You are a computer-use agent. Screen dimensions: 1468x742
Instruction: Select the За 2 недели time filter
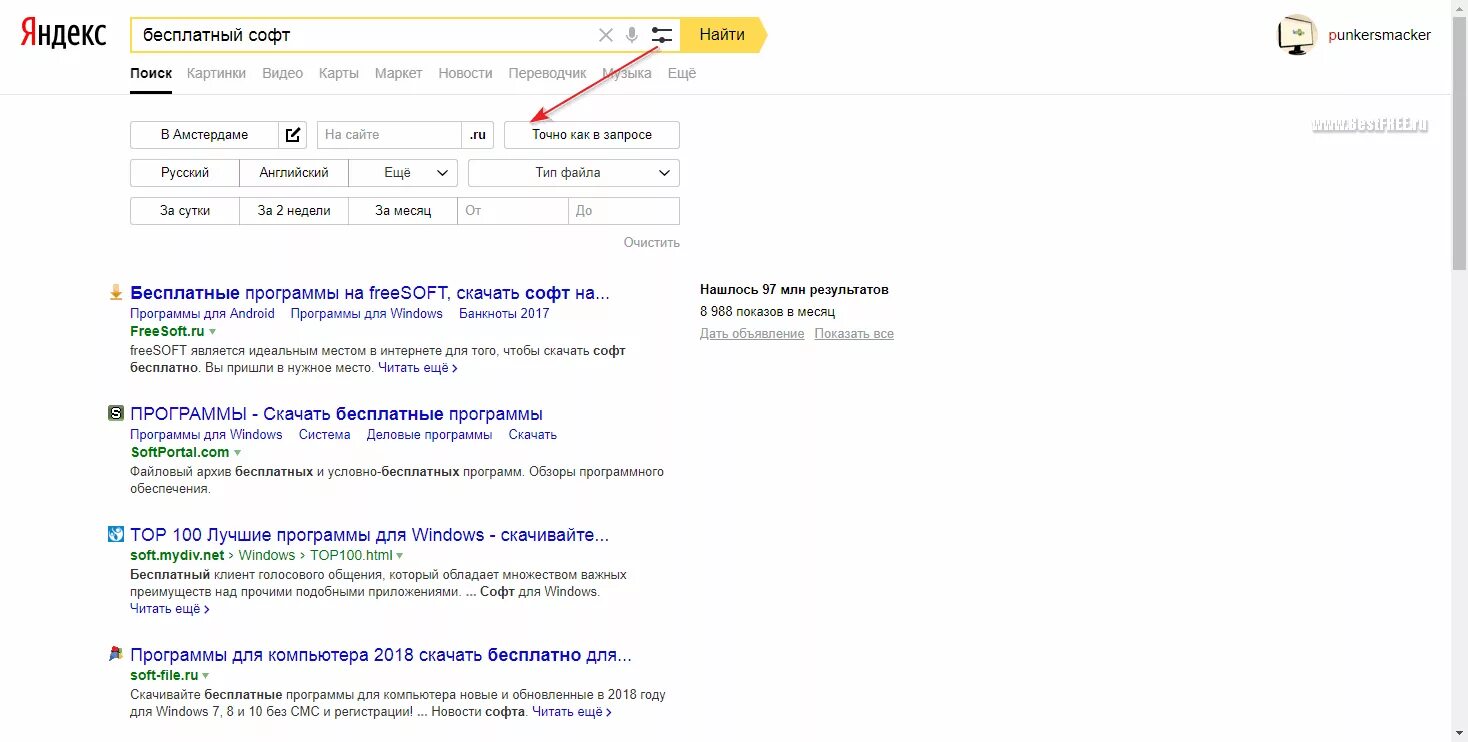[294, 211]
